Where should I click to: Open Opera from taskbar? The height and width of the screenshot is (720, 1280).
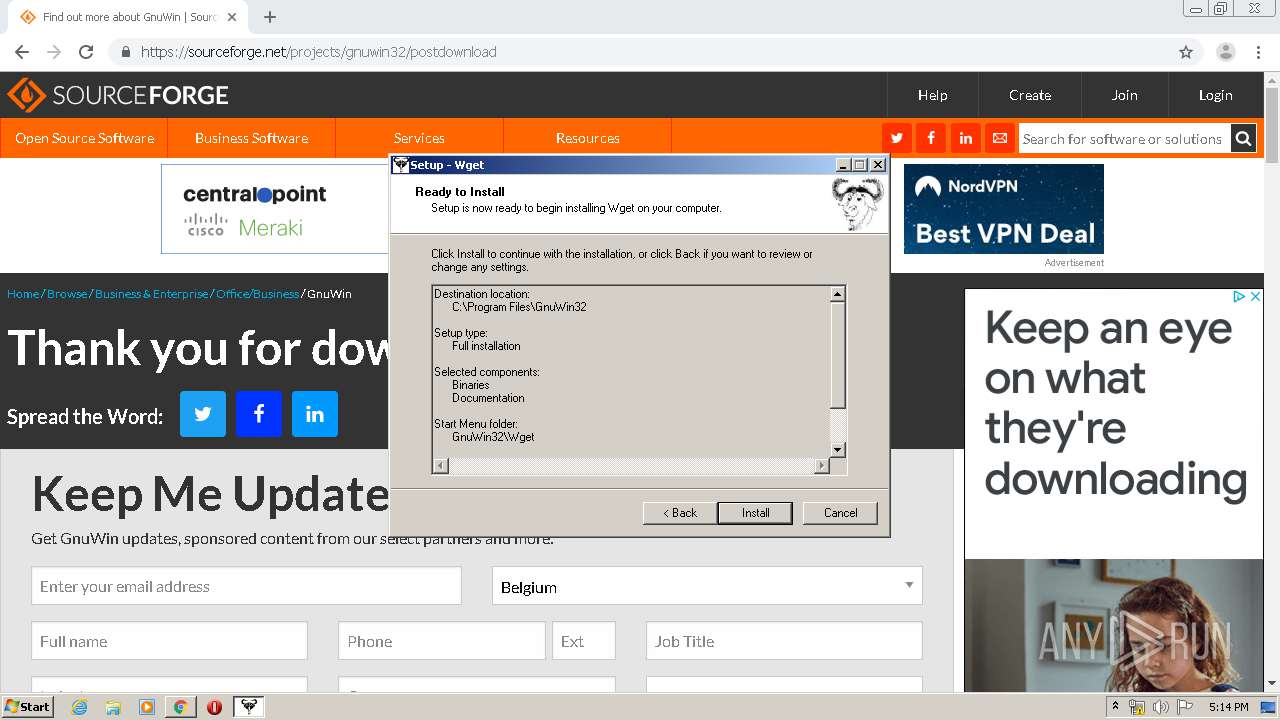214,707
